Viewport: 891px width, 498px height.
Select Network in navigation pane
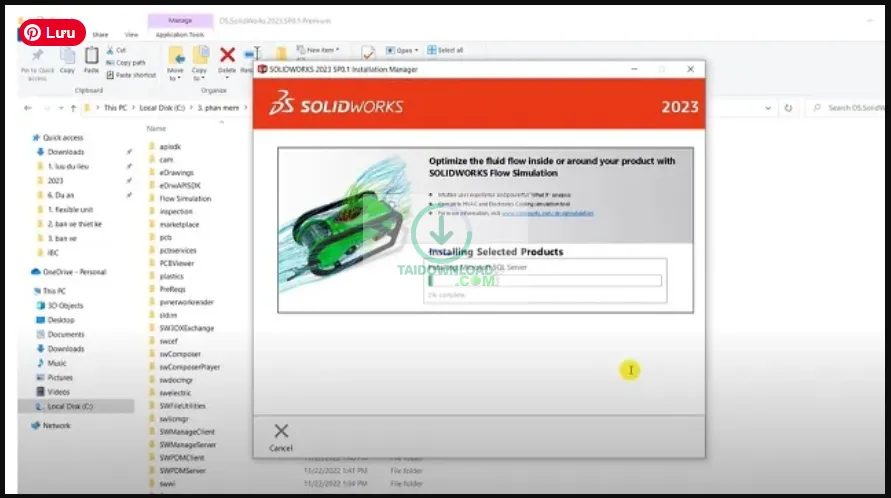57,425
